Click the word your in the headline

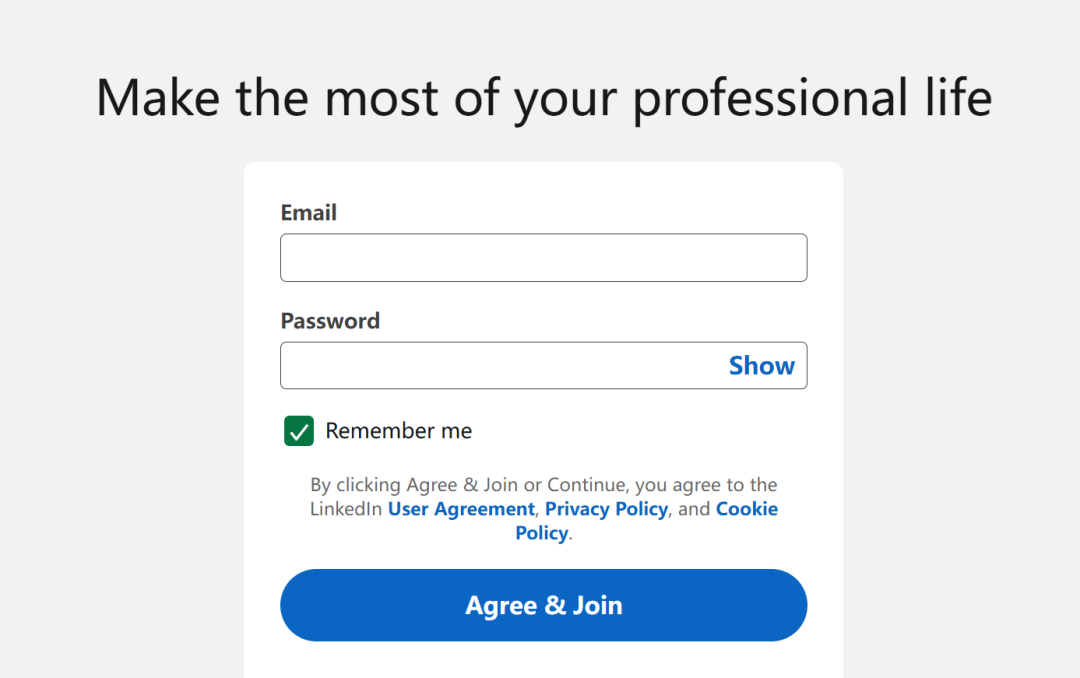pos(567,98)
